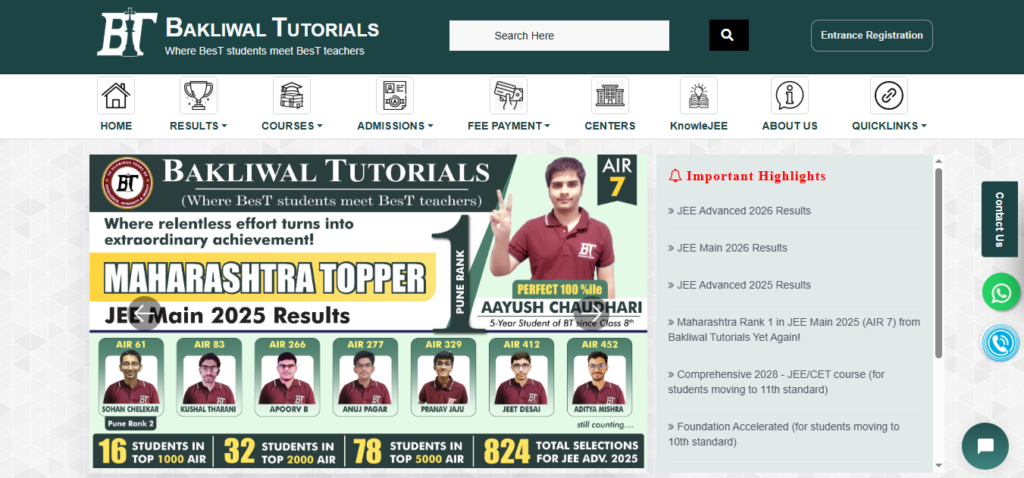Click Anuj Pagar AIR 277 photo
The height and width of the screenshot is (478, 1024).
click(365, 379)
